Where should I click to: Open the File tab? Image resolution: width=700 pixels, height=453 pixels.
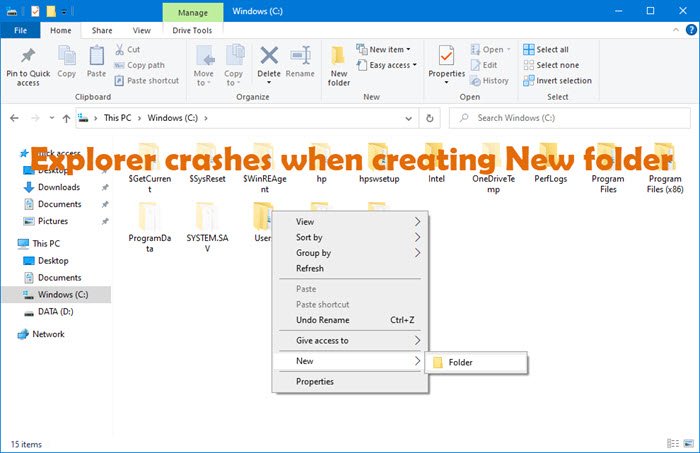tap(21, 30)
